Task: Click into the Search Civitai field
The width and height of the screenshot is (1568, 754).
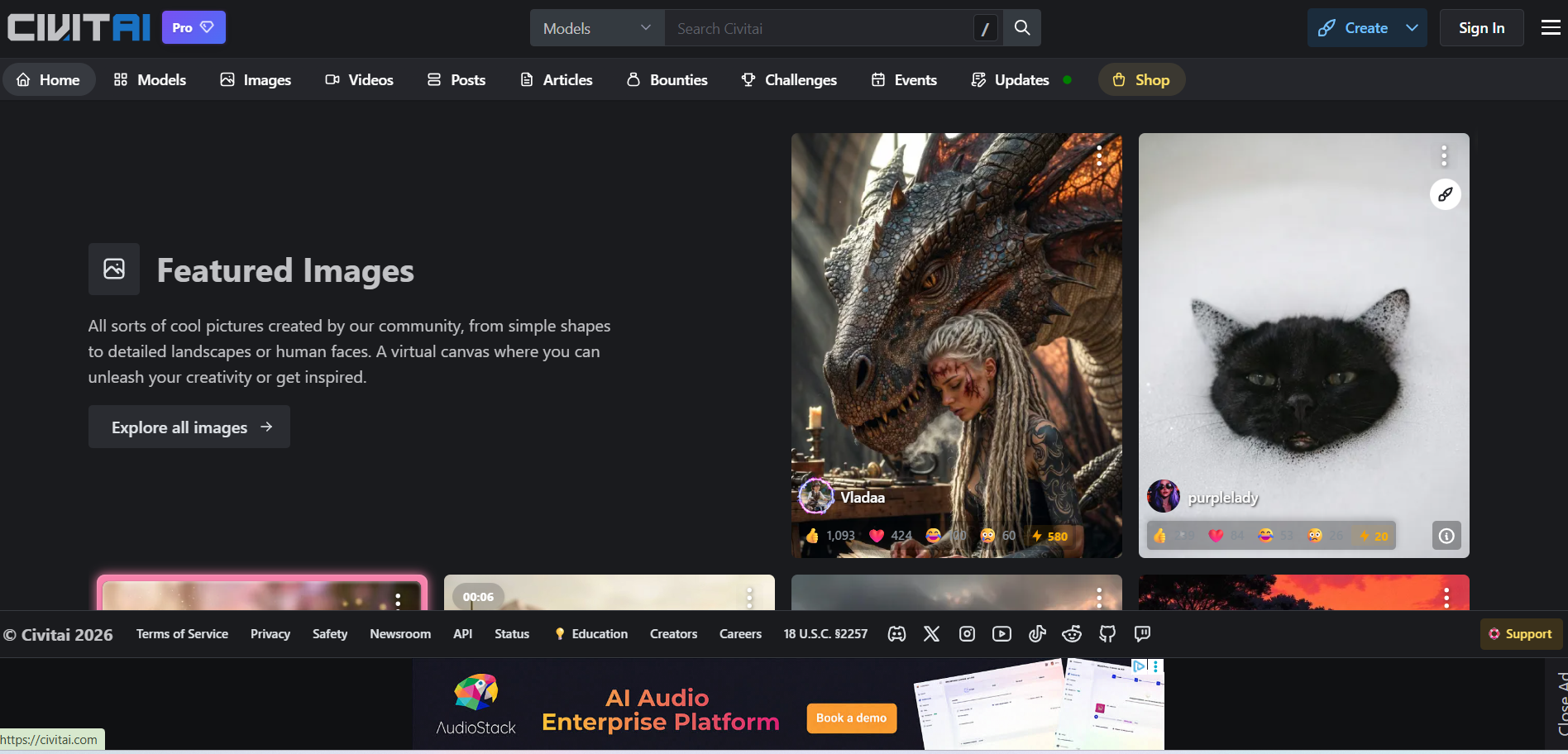Action: click(819, 28)
